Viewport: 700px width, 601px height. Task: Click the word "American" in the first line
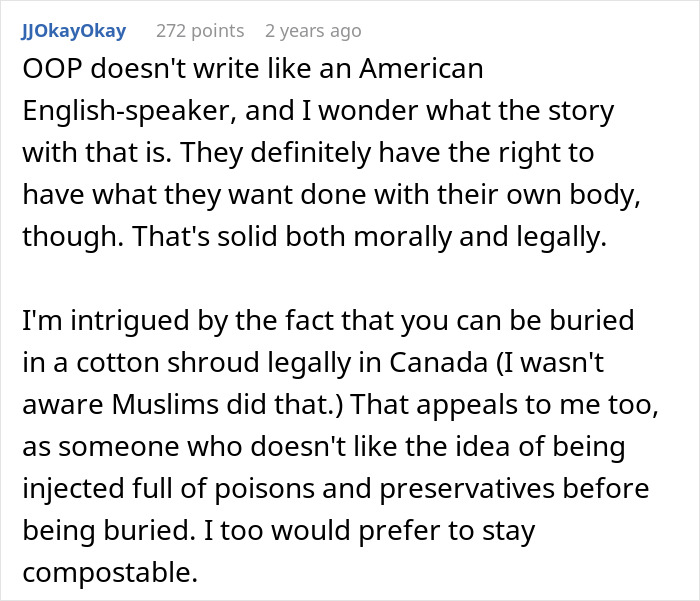coord(420,69)
